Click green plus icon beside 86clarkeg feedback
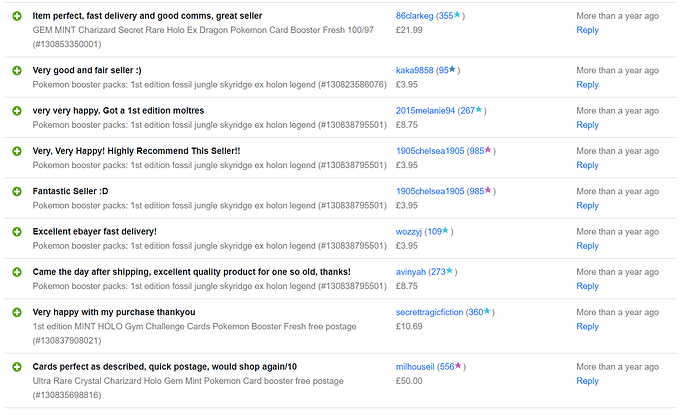 pos(17,16)
